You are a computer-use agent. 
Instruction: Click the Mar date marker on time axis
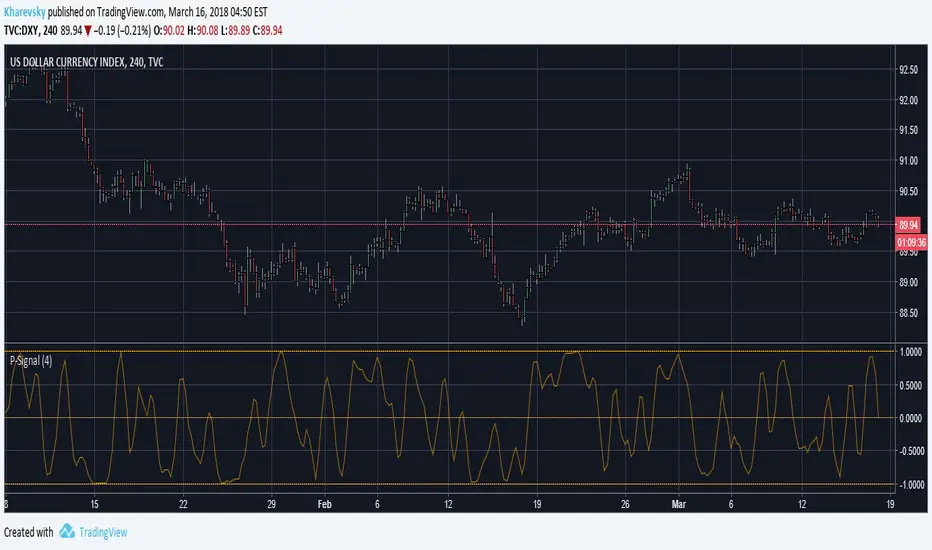click(678, 504)
